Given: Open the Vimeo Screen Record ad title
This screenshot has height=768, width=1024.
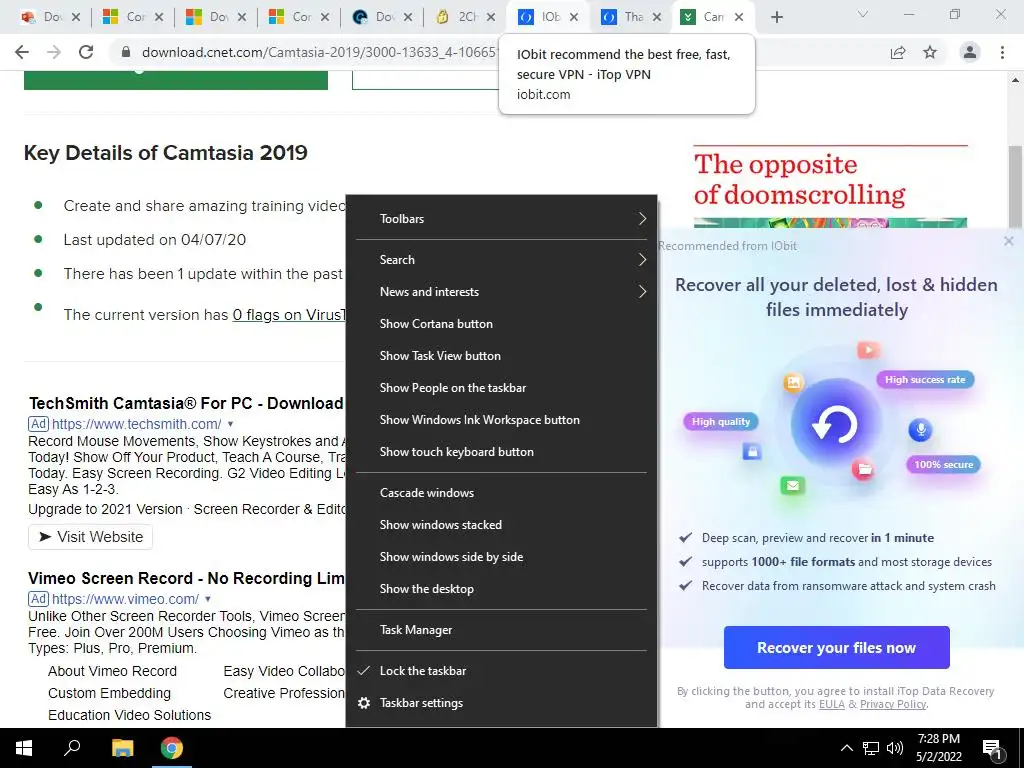Looking at the screenshot, I should tap(186, 578).
